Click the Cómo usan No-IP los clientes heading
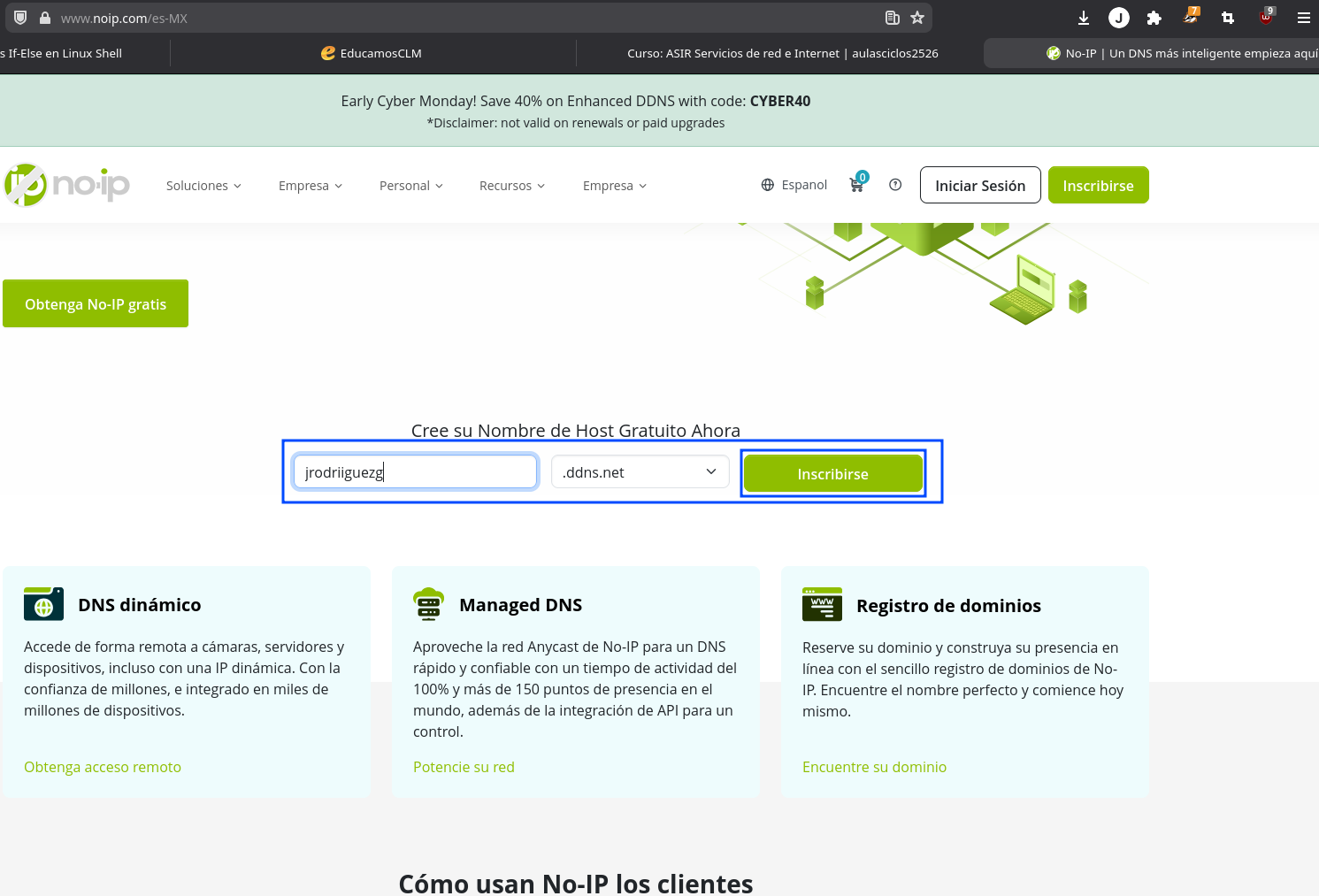Screen dimensions: 1319x896 (x=576, y=883)
